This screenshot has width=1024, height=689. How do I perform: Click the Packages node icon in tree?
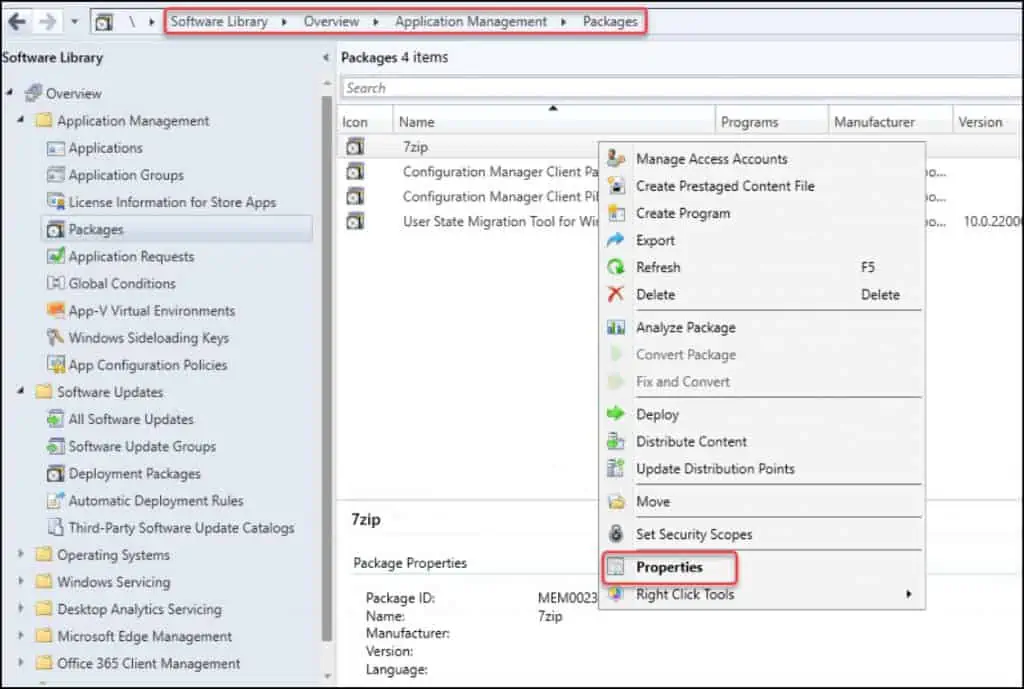tap(56, 229)
